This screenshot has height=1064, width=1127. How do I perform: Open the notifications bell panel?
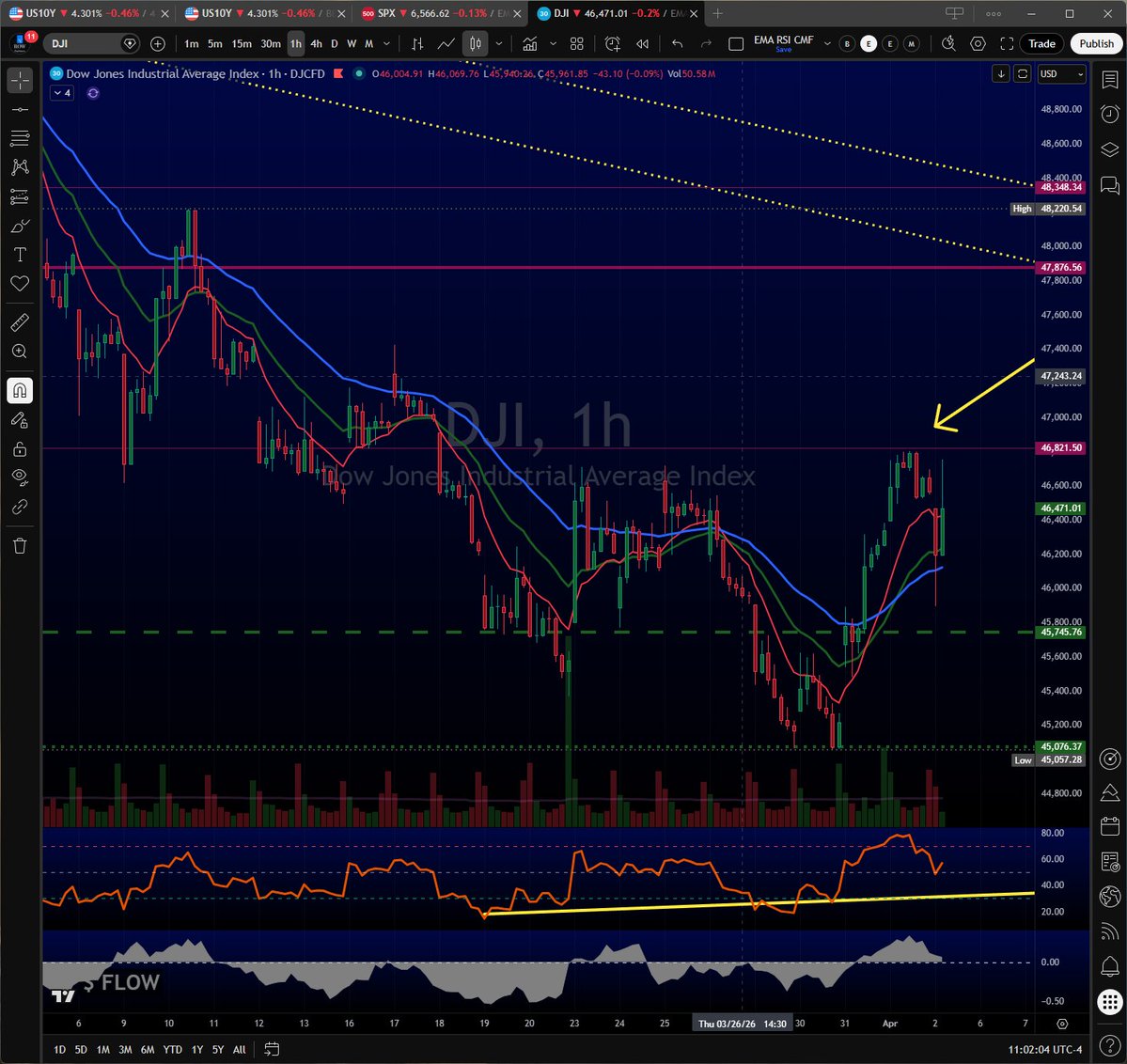1110,965
